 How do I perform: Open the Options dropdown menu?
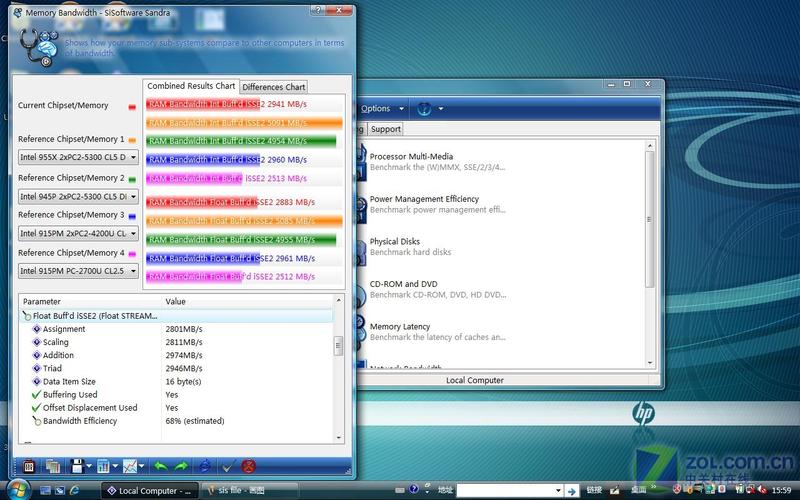(x=382, y=109)
